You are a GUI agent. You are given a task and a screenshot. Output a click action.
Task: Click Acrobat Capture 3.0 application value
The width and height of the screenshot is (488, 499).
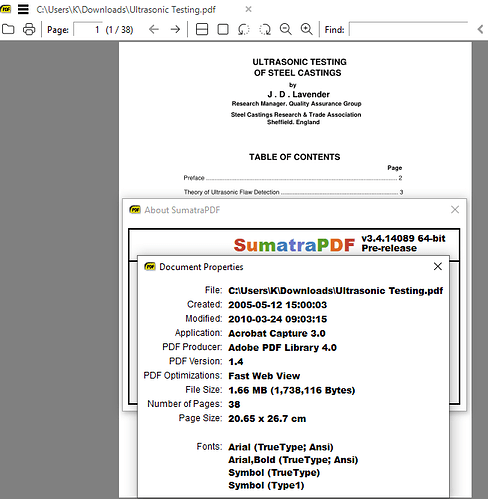tap(277, 333)
